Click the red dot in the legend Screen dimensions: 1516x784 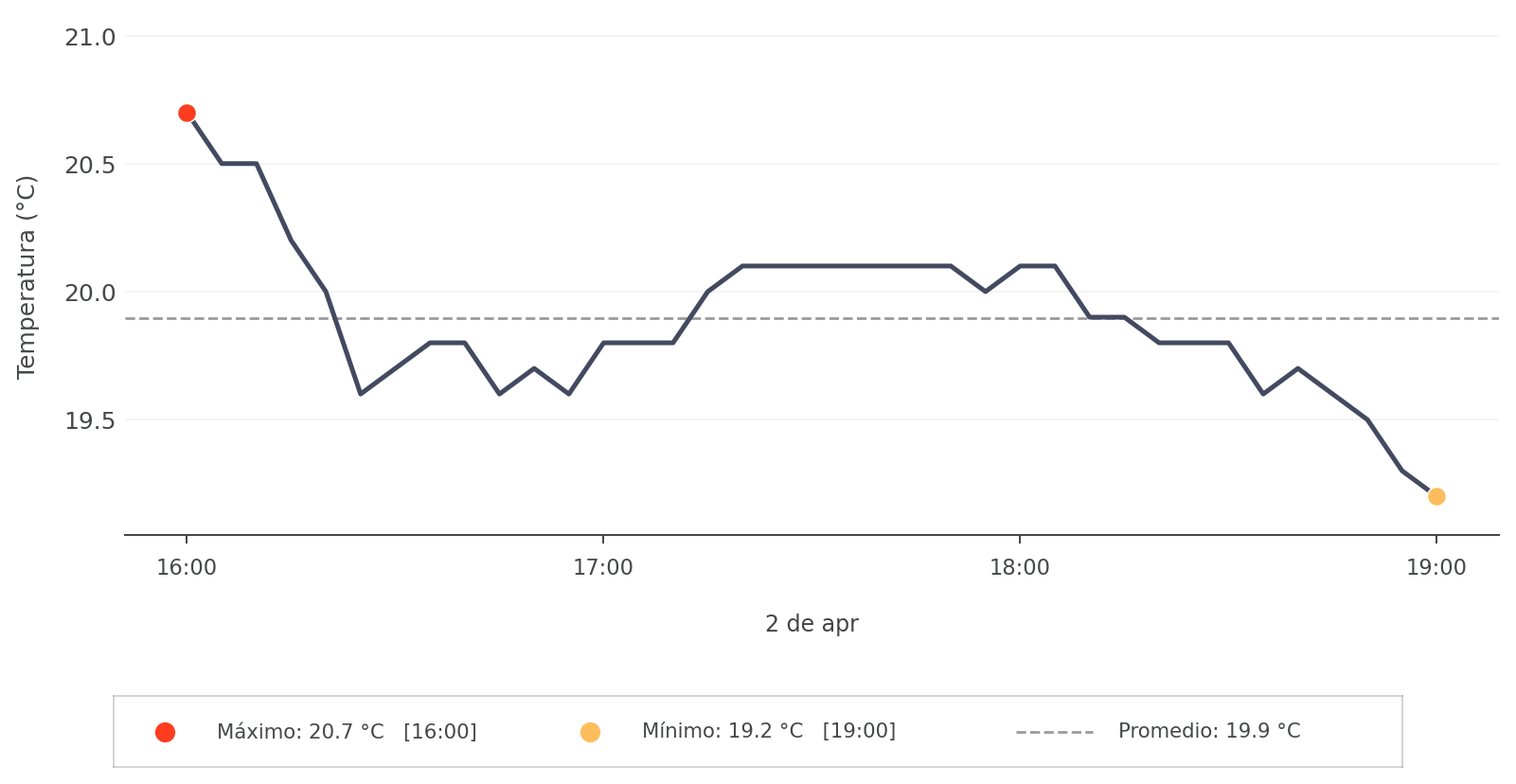165,732
